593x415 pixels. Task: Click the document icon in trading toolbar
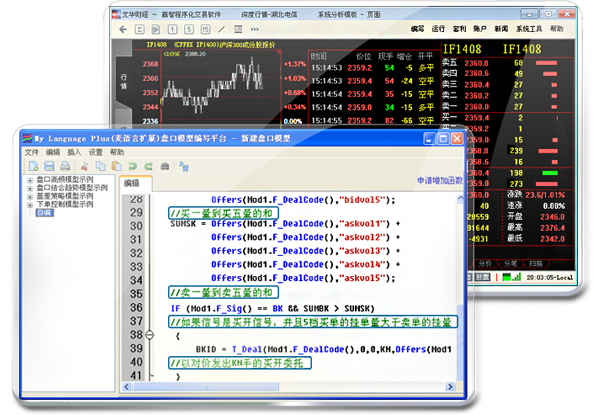pos(155,30)
